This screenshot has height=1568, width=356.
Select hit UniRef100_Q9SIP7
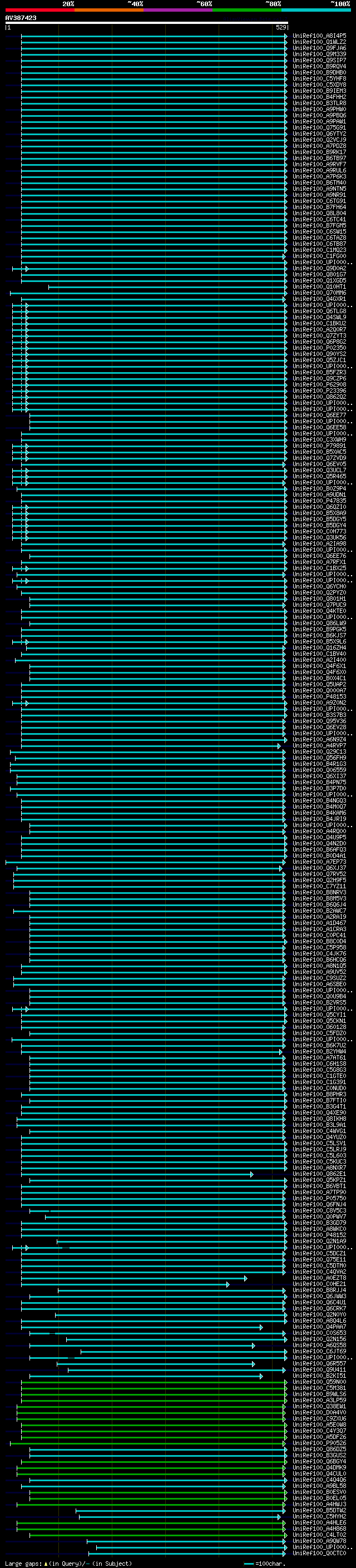coord(319,60)
